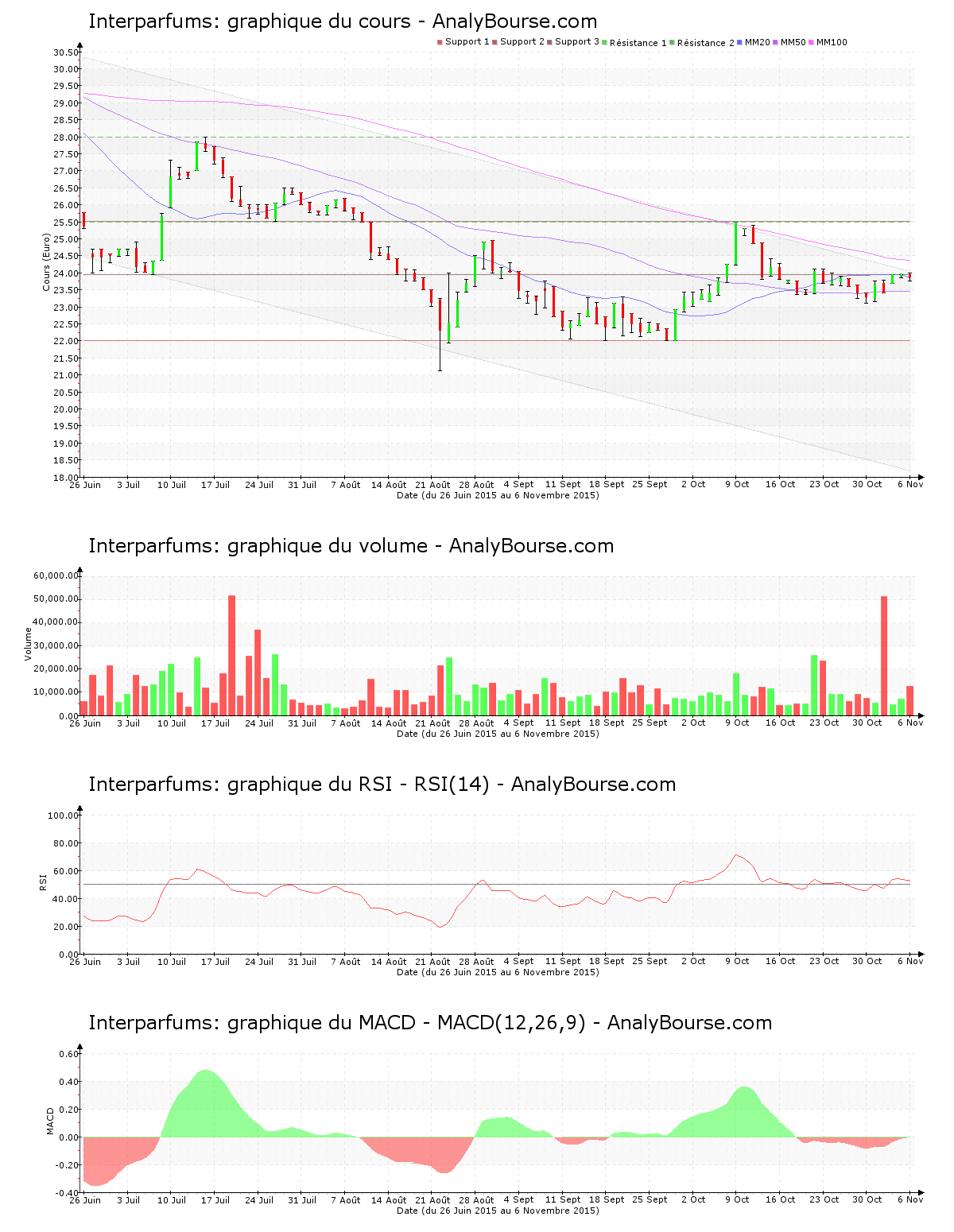Select the Support 2 legend label
The width and height of the screenshot is (954, 1232).
tap(522, 42)
